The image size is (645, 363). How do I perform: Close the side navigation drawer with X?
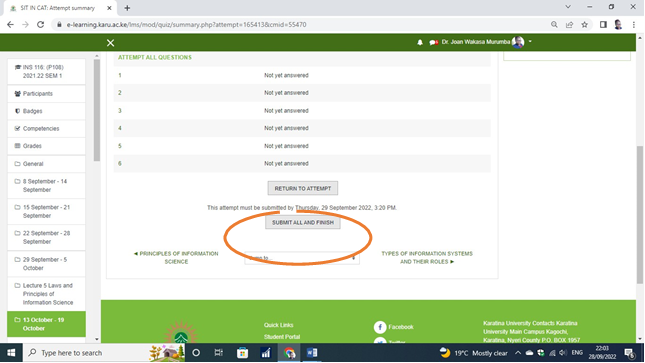coord(110,43)
